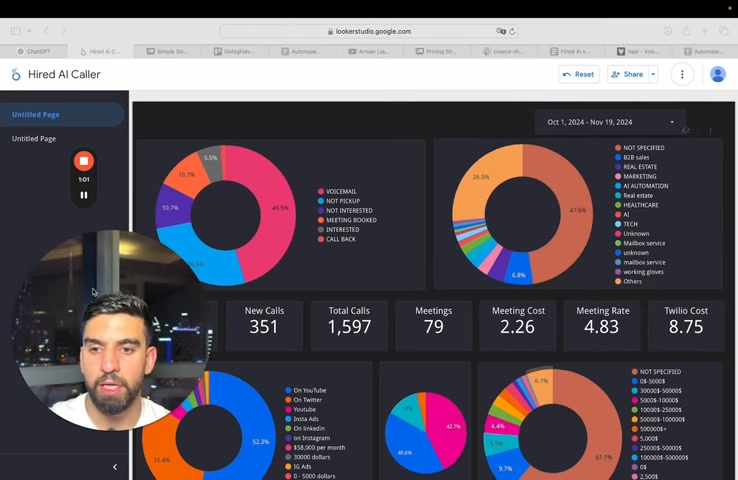The image size is (738, 480).
Task: Select the HEALTHCARE legend entry
Action: [637, 205]
